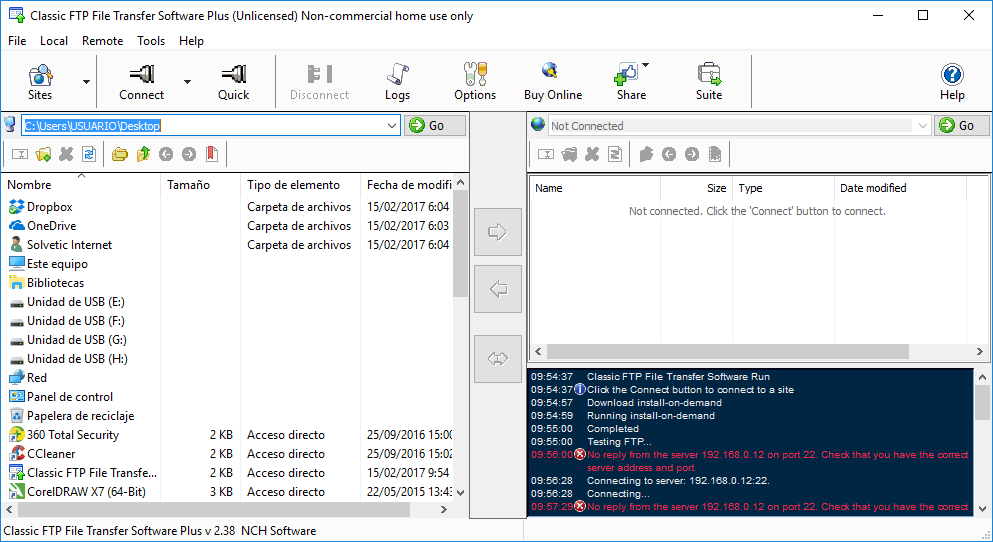Click the Connect toolbar button
The height and width of the screenshot is (542, 993).
click(x=141, y=82)
